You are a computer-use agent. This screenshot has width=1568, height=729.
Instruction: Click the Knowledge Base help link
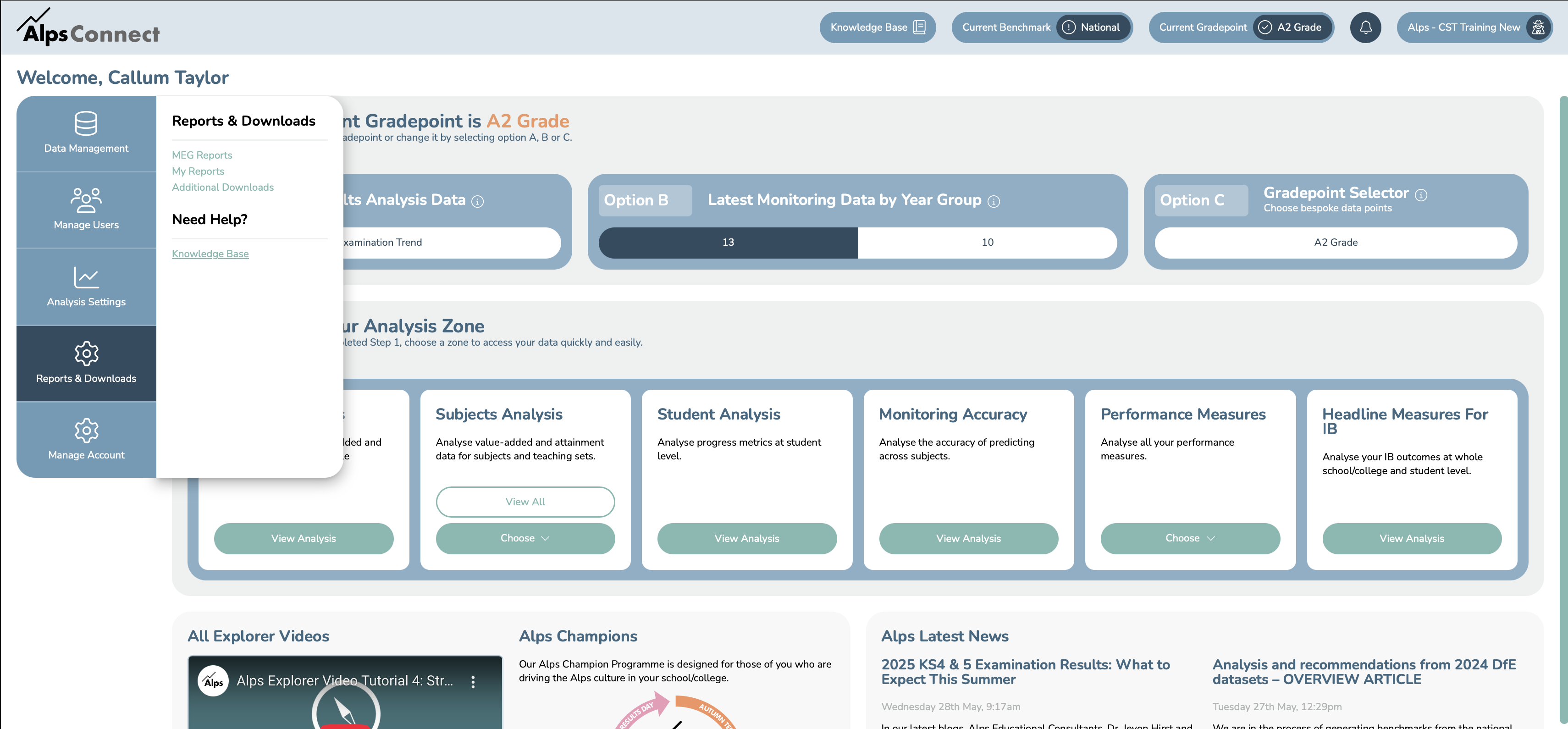tap(210, 254)
